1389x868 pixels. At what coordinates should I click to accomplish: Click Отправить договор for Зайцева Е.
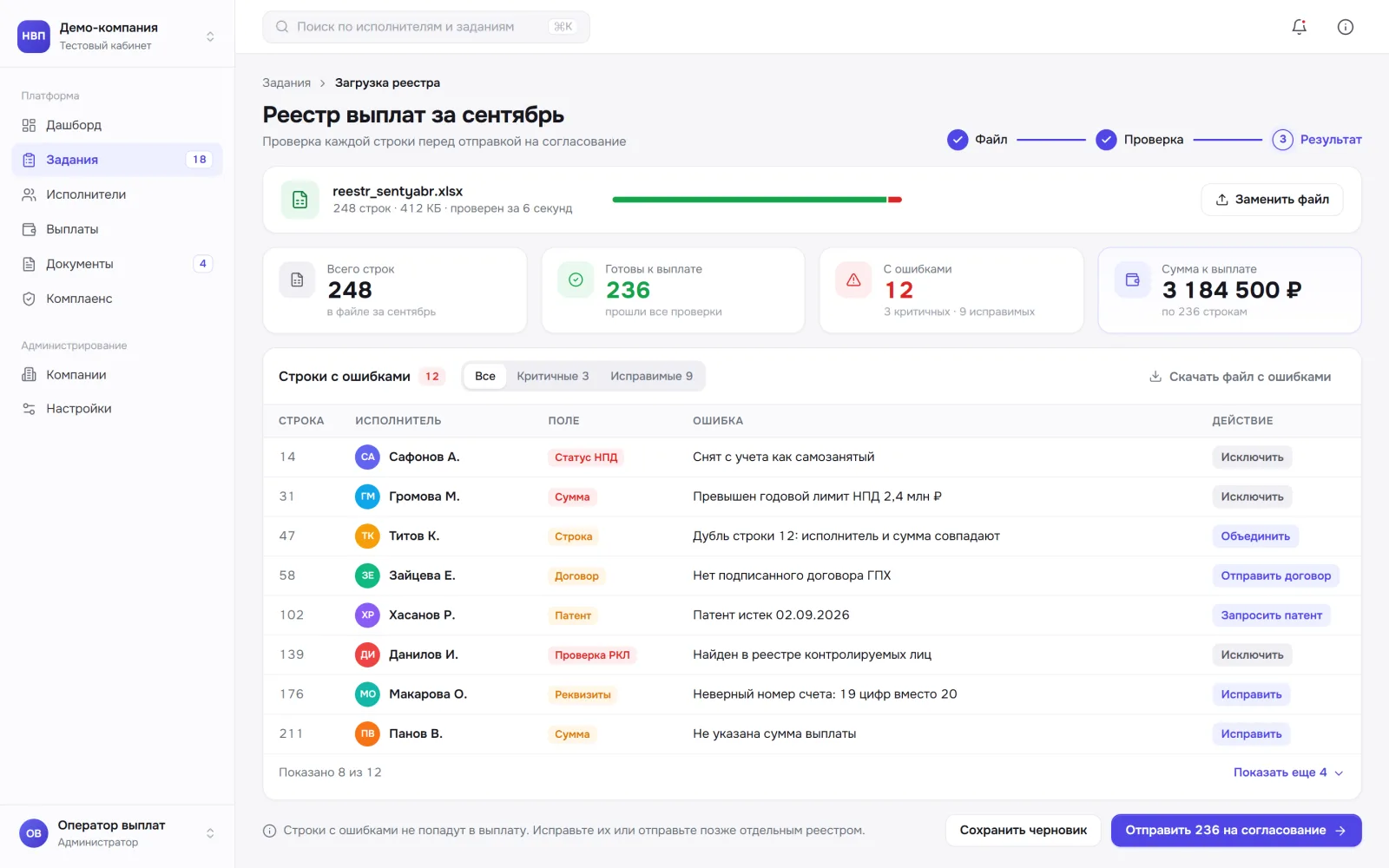coord(1275,575)
